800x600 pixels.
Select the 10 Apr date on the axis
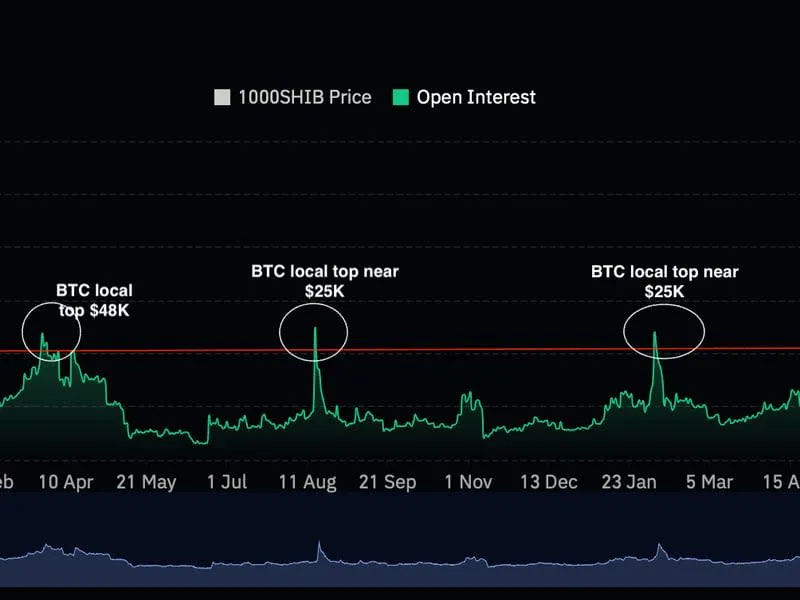pyautogui.click(x=66, y=482)
